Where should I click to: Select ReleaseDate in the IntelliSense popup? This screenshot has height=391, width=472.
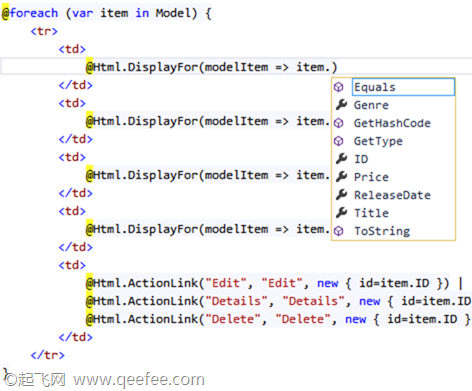392,195
